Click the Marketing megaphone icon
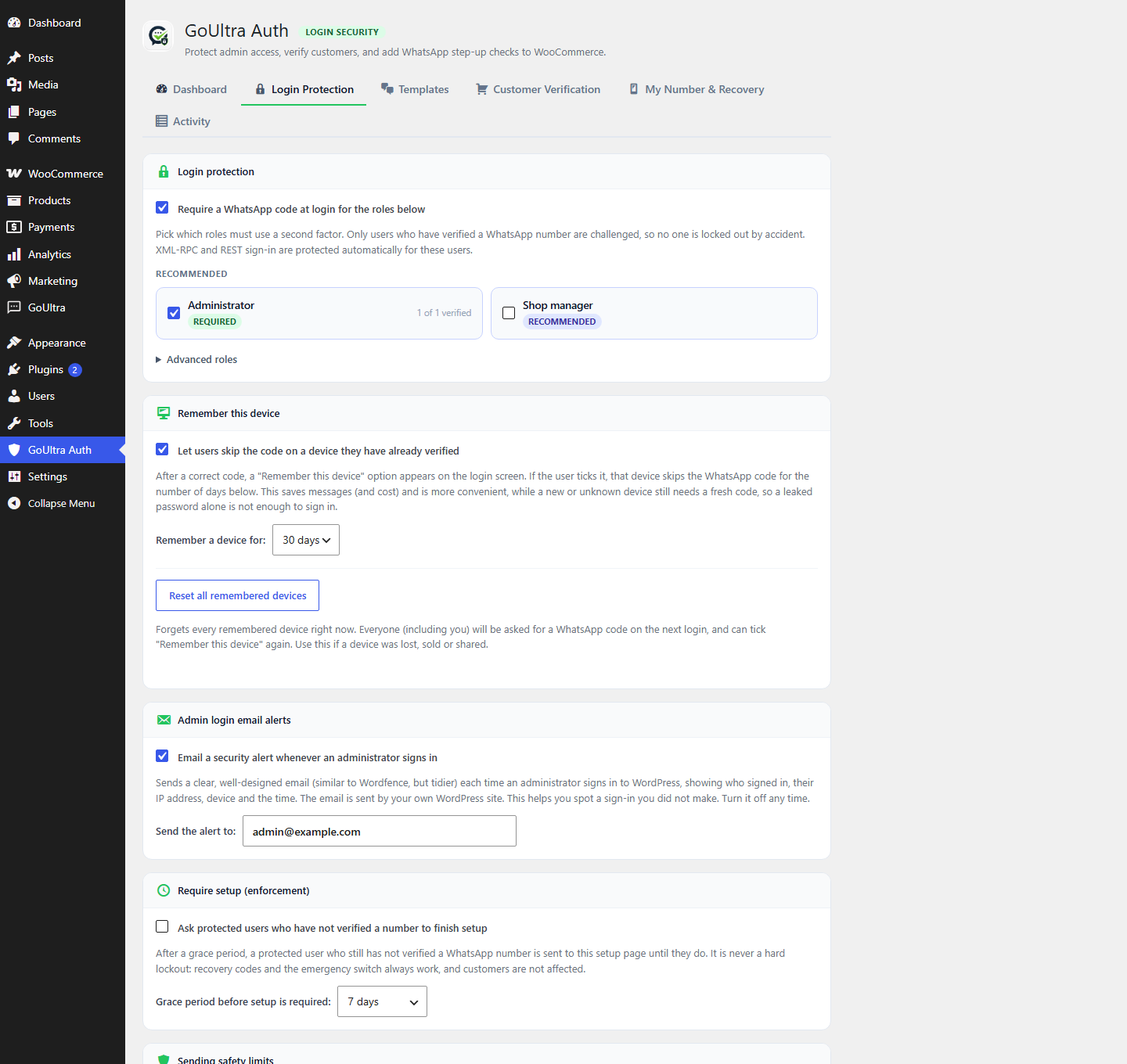1127x1064 pixels. [14, 281]
